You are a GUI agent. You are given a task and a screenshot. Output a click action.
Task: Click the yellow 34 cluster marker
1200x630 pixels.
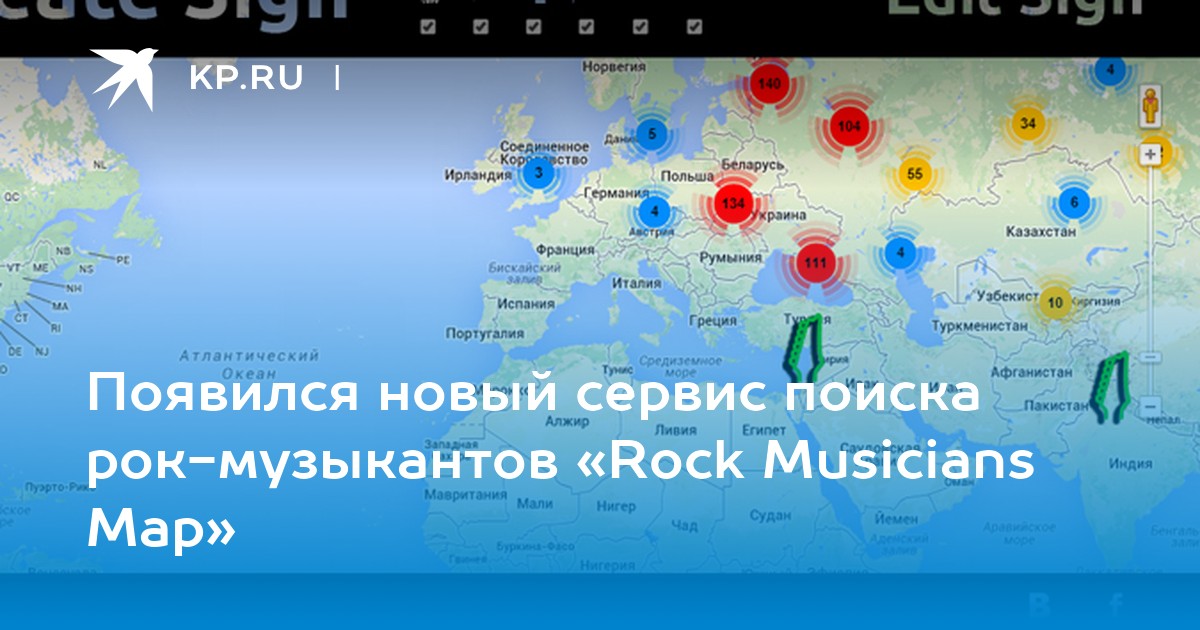1027,124
